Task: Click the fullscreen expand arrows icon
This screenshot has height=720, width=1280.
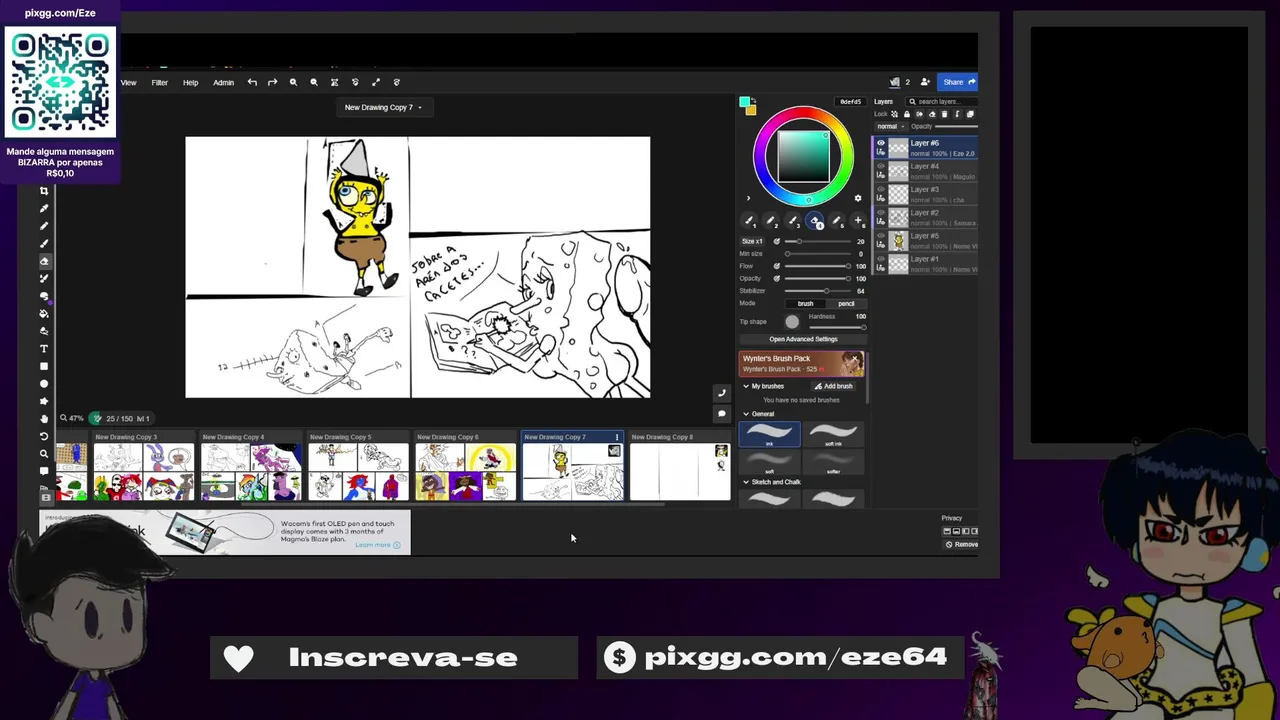Action: click(376, 82)
